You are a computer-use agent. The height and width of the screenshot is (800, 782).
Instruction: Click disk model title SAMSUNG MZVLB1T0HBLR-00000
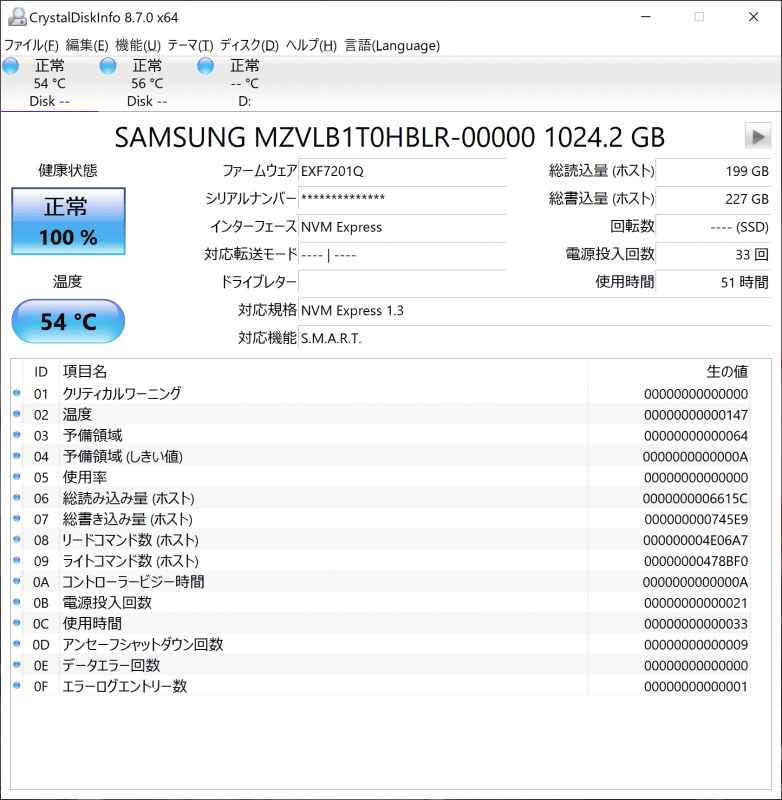(x=324, y=137)
